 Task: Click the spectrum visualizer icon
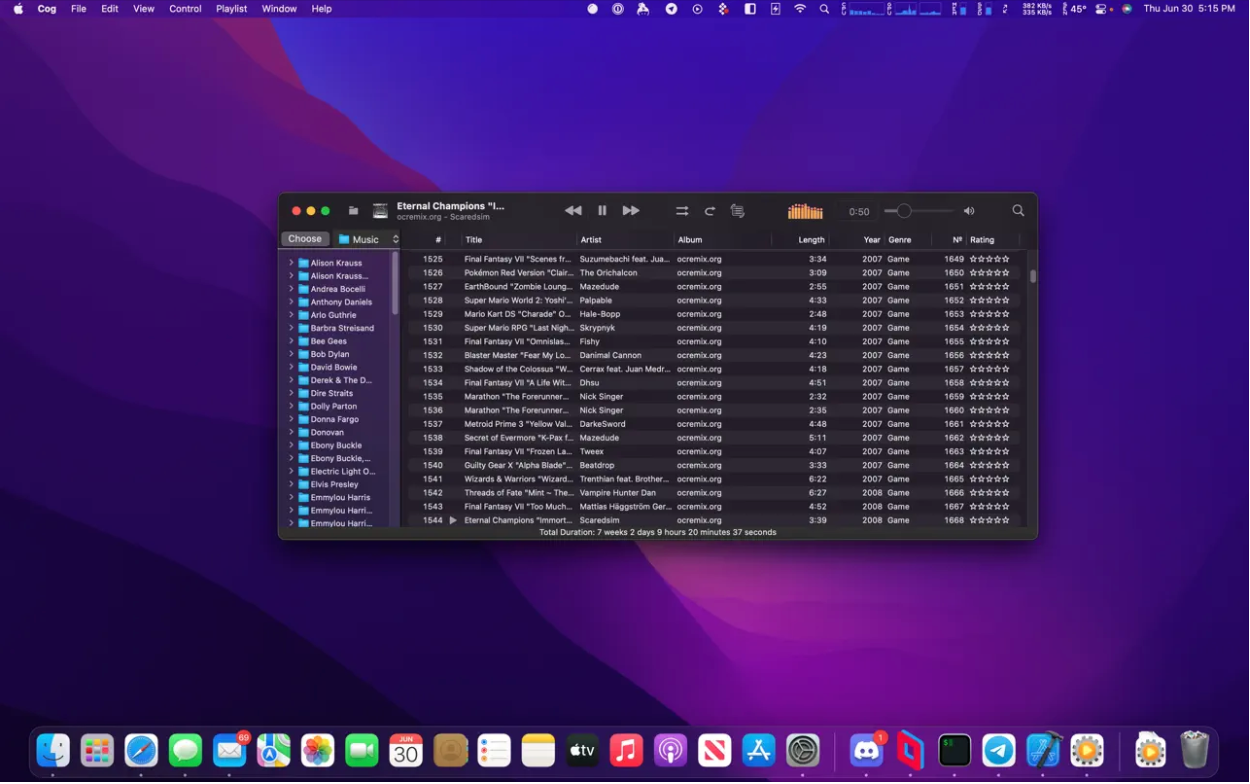click(805, 211)
